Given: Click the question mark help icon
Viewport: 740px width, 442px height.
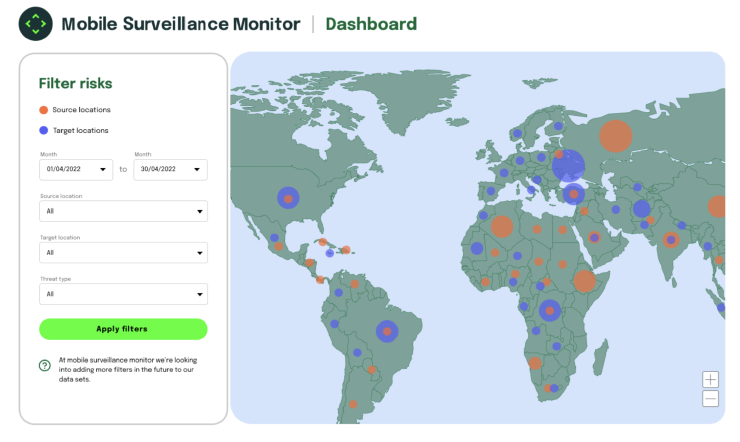Looking at the screenshot, I should point(45,365).
